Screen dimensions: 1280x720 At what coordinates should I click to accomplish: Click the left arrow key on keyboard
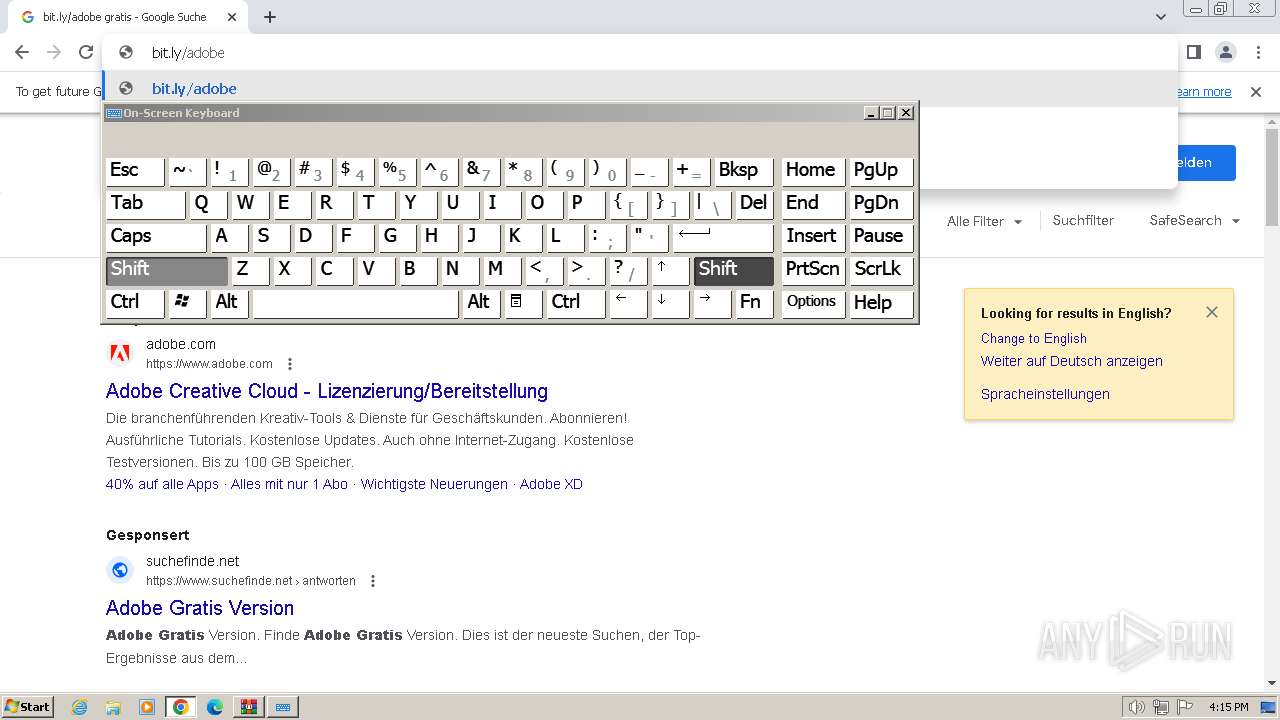tap(628, 302)
